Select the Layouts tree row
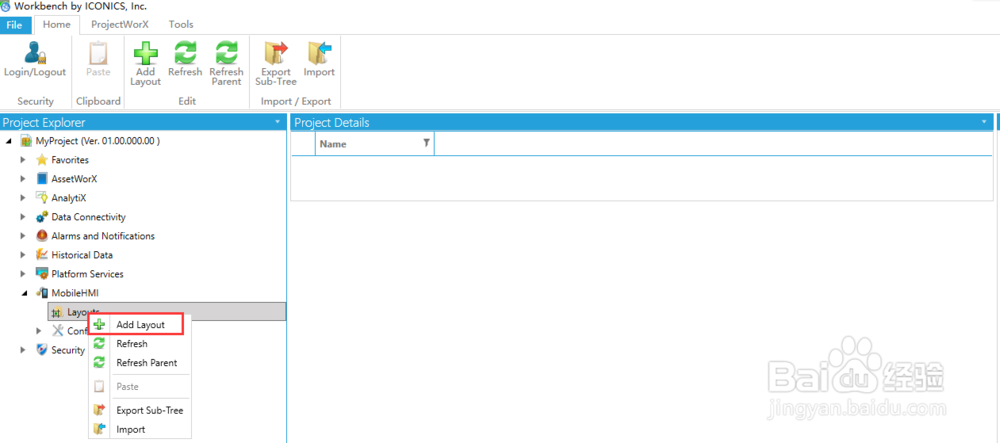Screen dimensions: 1000x443 167,312
